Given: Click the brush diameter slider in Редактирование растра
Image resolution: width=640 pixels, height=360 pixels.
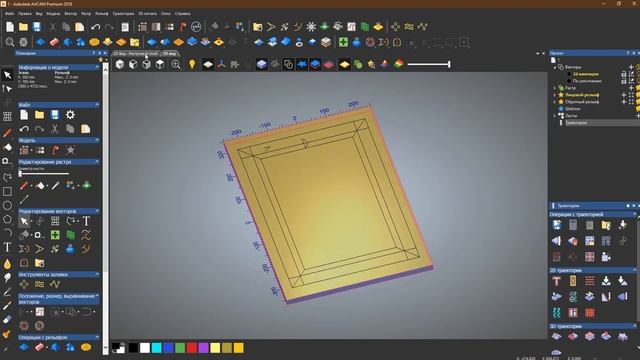Looking at the screenshot, I should [44, 174].
